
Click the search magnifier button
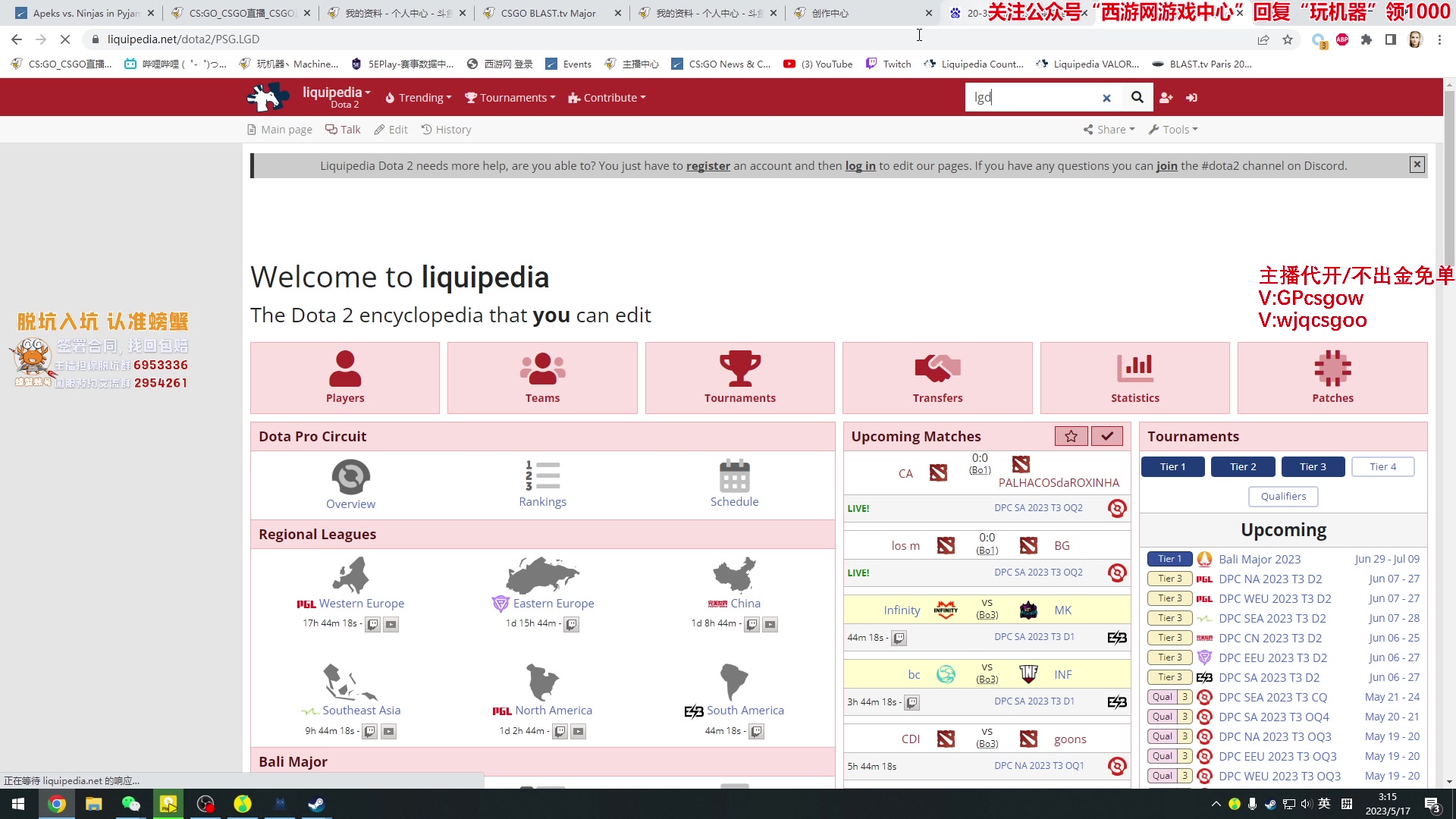pos(1137,97)
